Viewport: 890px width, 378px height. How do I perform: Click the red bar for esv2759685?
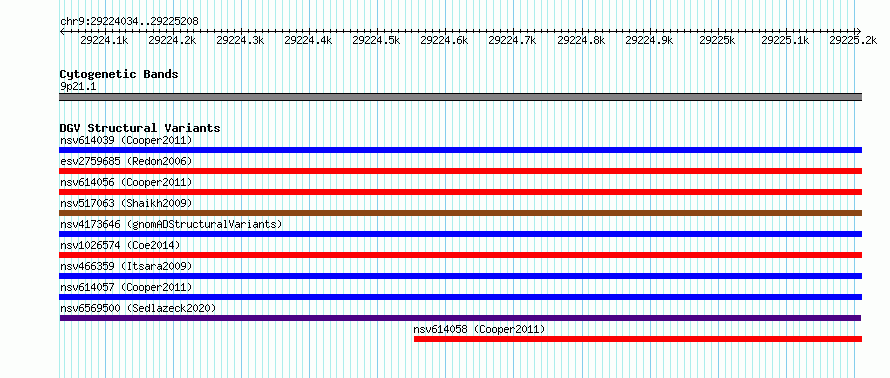click(460, 171)
